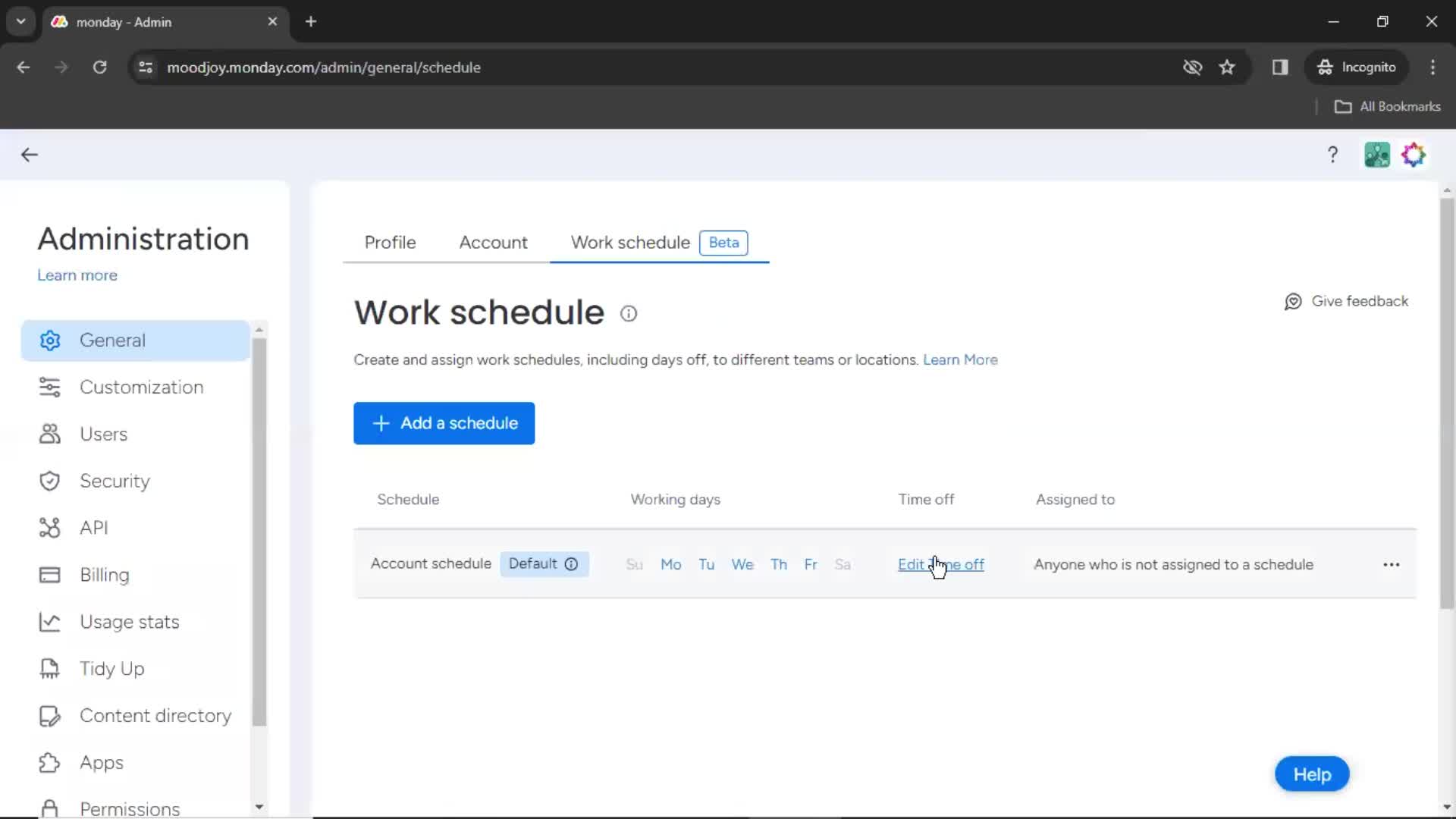This screenshot has width=1456, height=819.
Task: Click the Edit time off link
Action: coord(940,563)
